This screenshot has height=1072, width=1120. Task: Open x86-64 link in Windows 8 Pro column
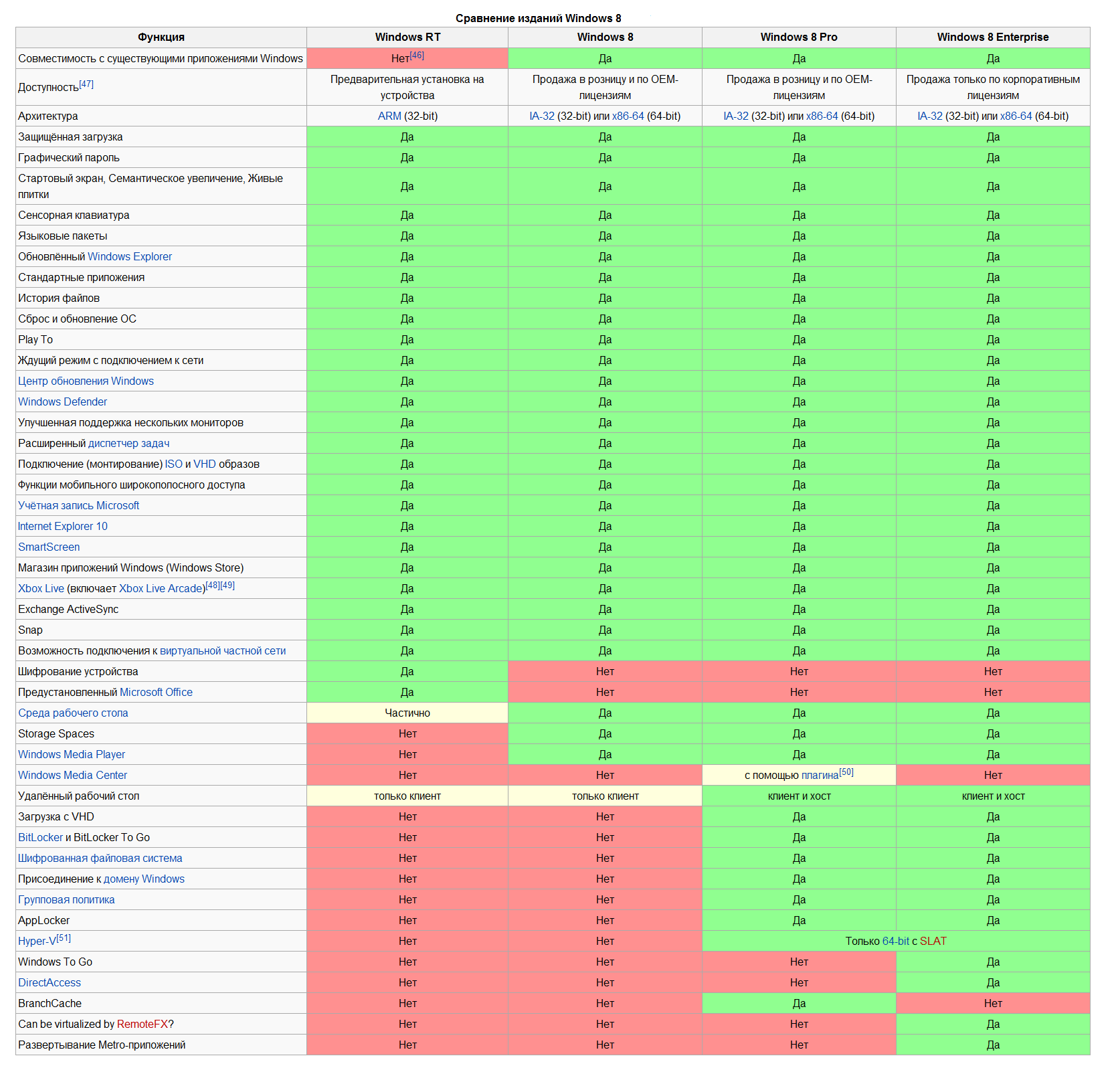point(822,116)
